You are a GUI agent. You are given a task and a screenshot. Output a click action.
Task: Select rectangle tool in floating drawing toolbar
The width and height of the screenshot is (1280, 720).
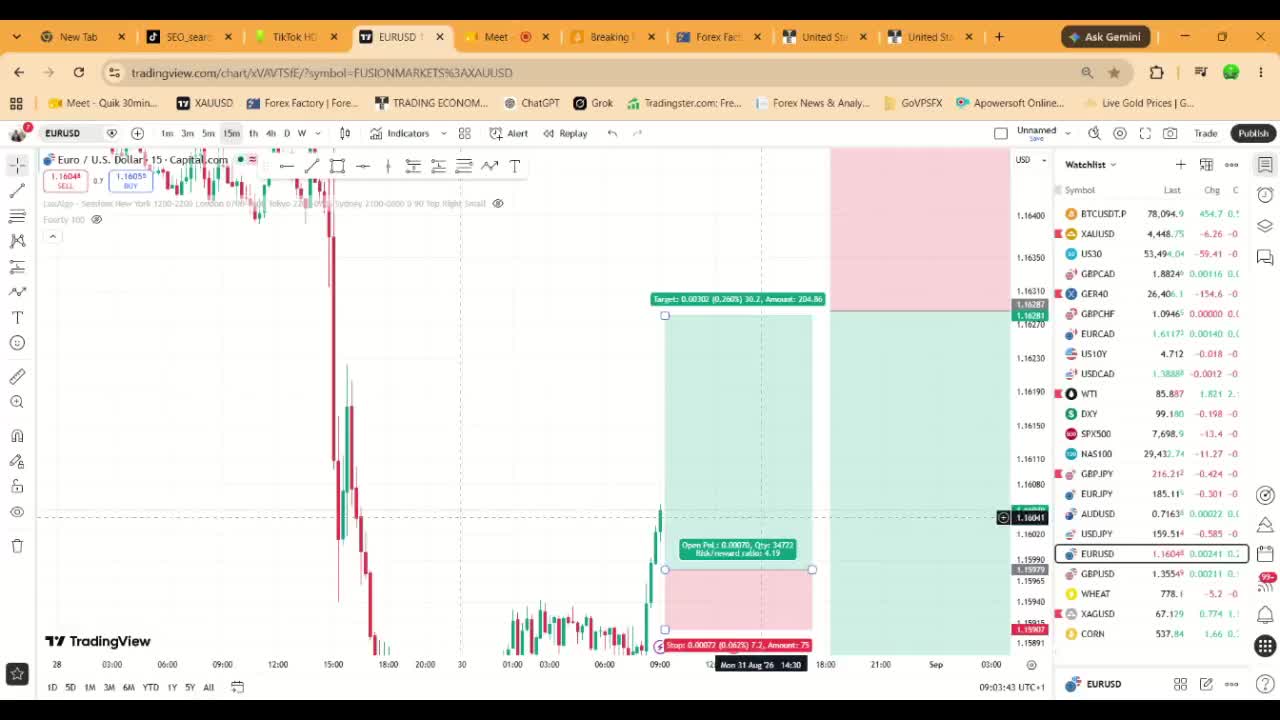338,166
